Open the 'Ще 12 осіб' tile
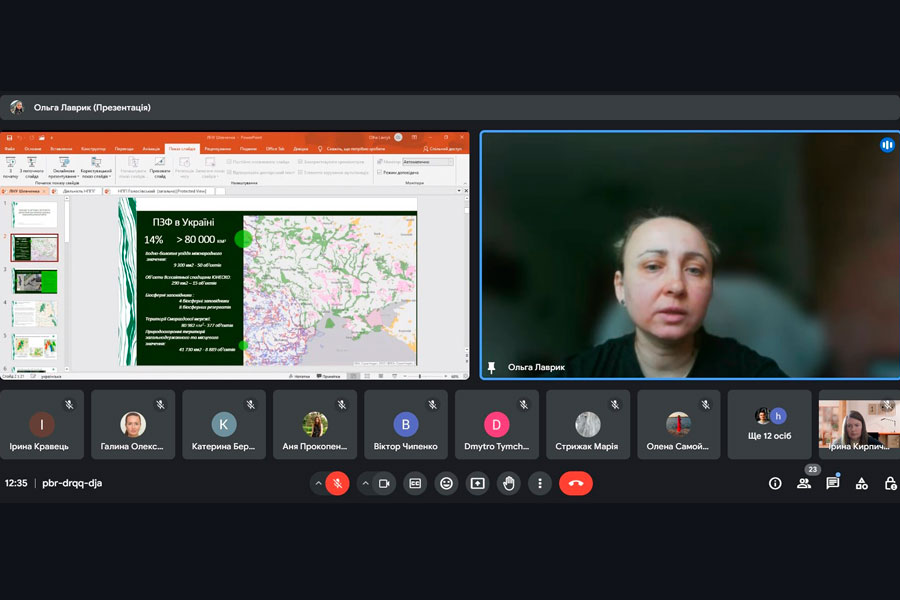 pos(769,424)
